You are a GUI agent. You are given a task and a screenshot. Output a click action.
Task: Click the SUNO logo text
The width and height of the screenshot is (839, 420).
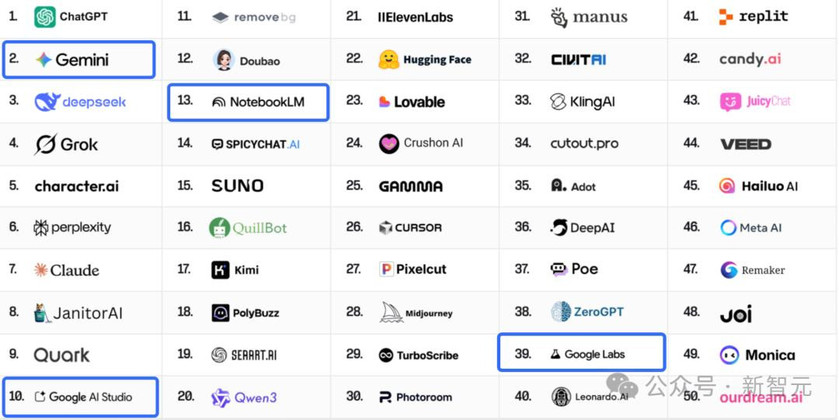tap(238, 186)
